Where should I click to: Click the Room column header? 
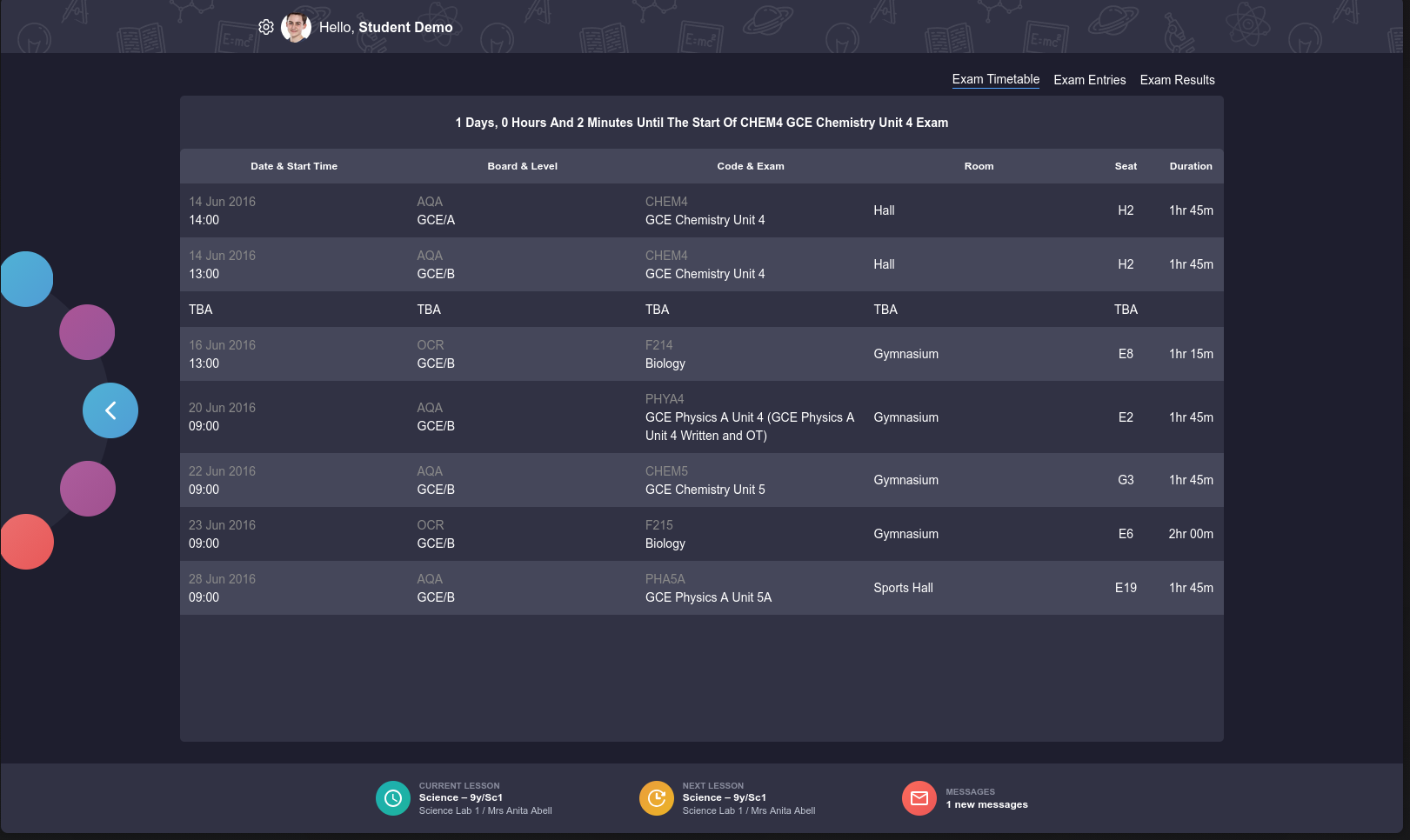coord(979,166)
